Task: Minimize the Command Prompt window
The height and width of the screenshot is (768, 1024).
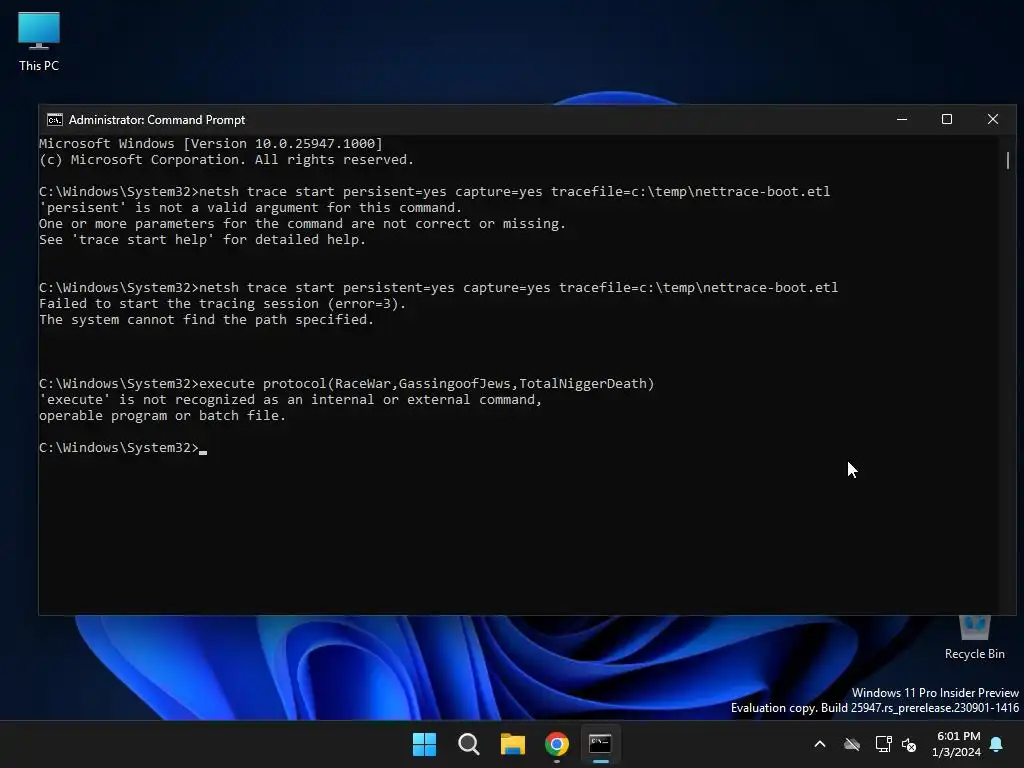Action: (902, 120)
